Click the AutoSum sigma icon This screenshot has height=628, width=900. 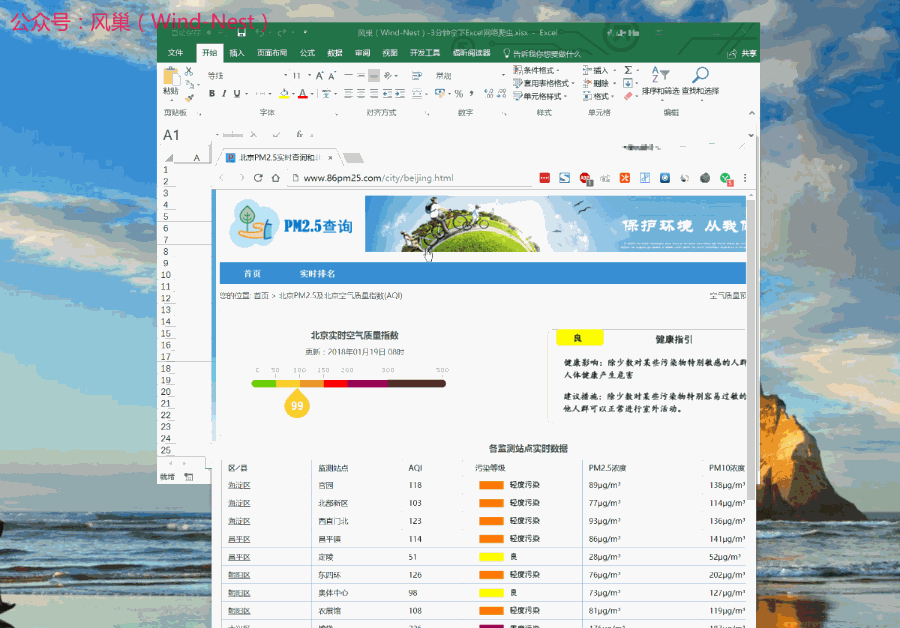[x=628, y=70]
